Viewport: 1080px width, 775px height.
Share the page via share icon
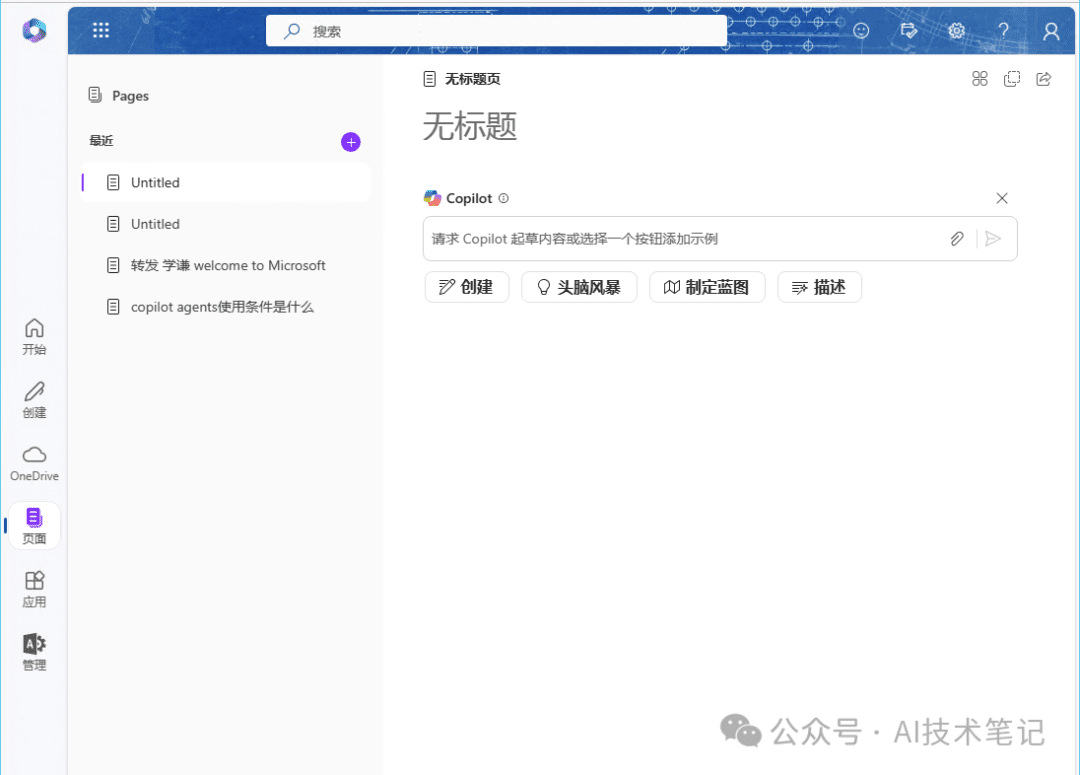[x=1044, y=79]
